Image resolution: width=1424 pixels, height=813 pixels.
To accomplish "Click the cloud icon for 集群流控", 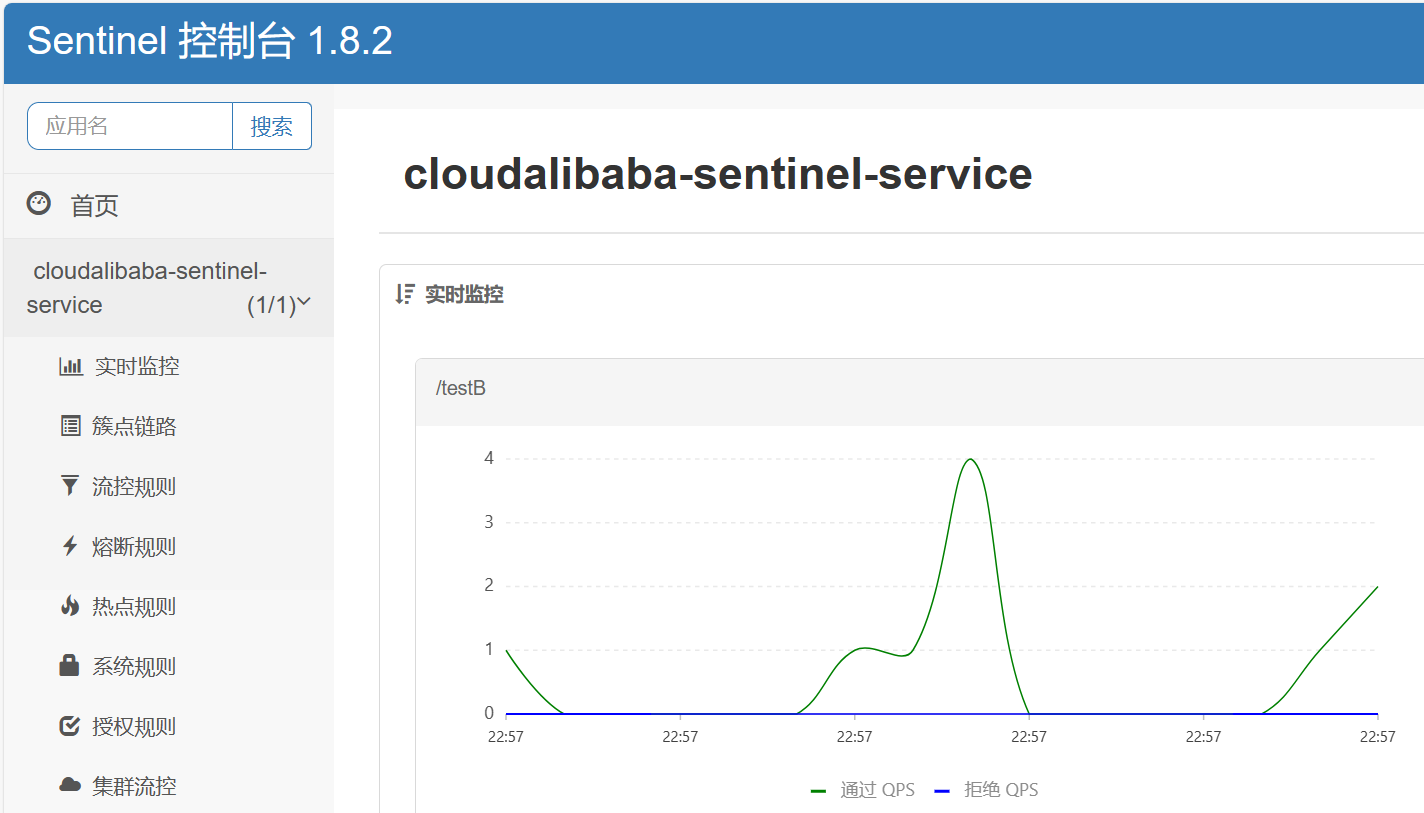I will [69, 786].
